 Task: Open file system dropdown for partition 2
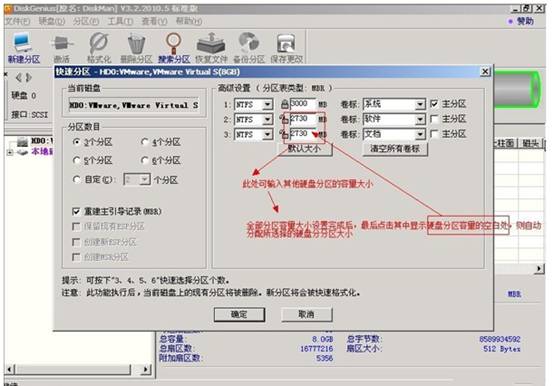268,119
